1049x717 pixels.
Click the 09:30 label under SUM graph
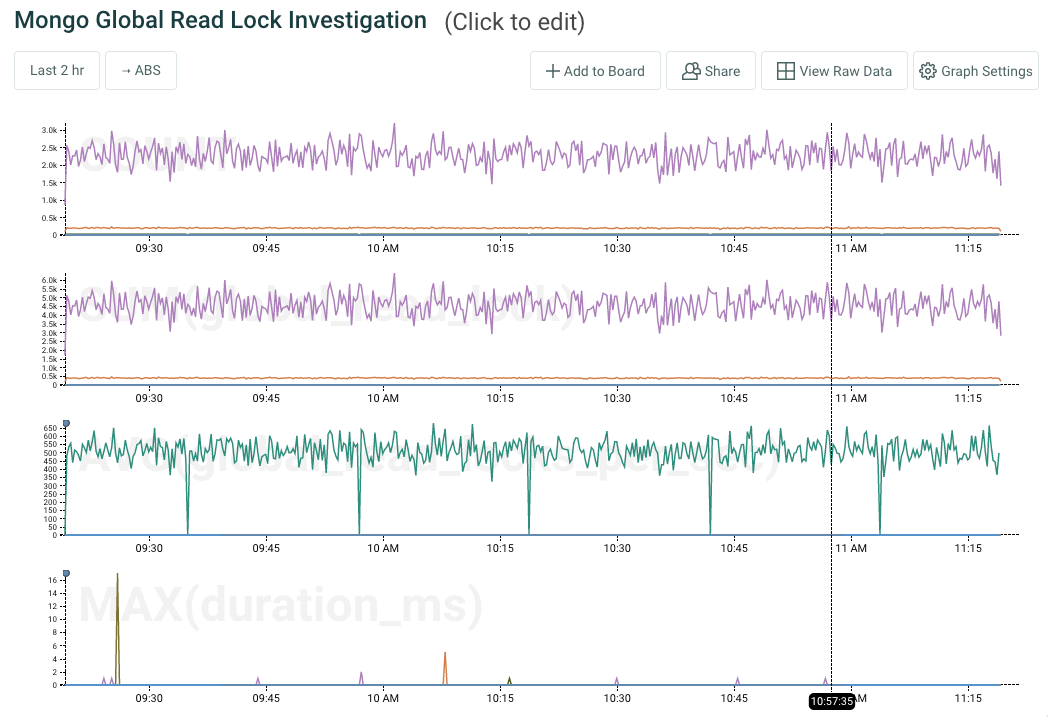coord(149,398)
